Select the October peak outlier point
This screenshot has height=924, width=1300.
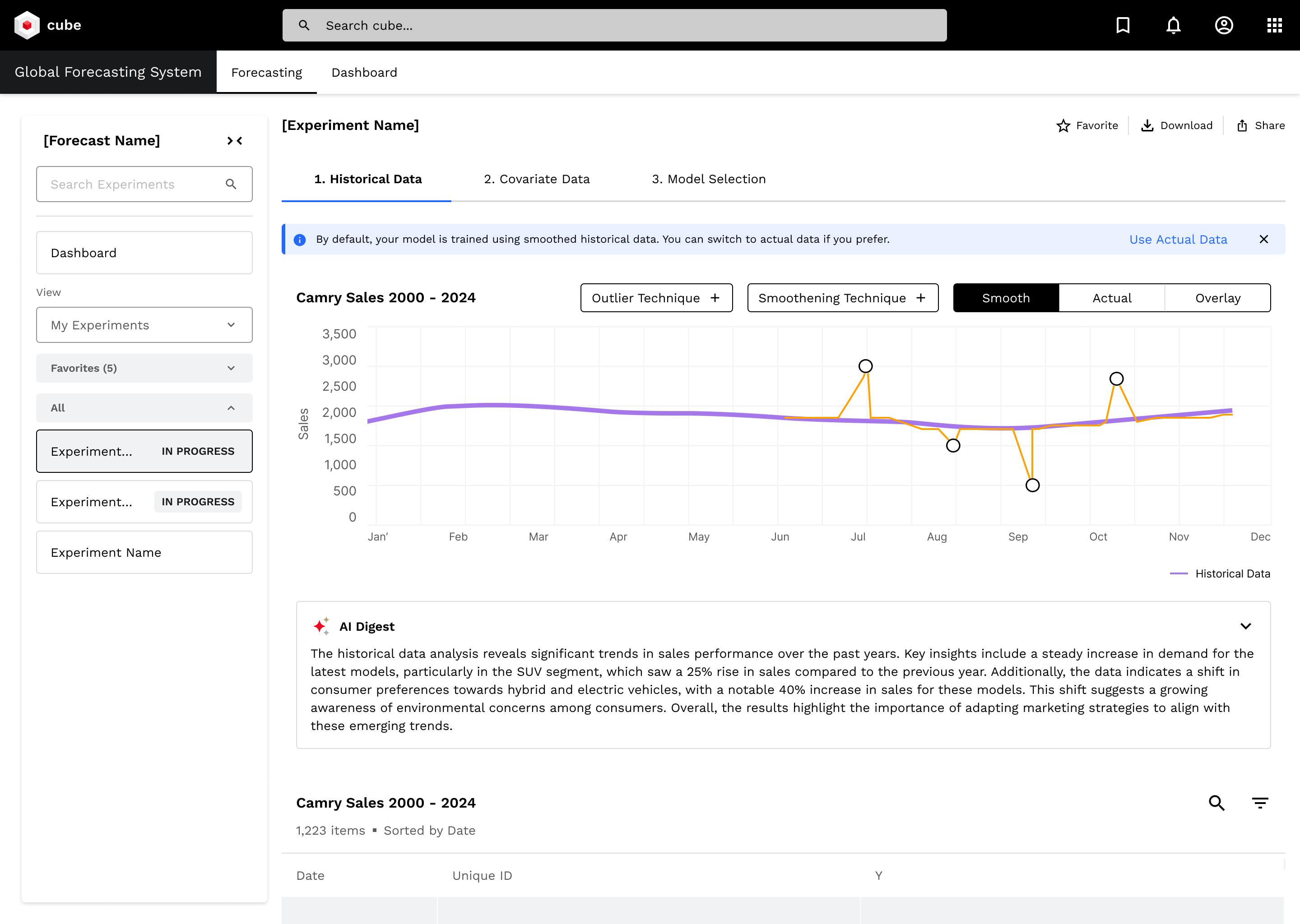[1117, 379]
